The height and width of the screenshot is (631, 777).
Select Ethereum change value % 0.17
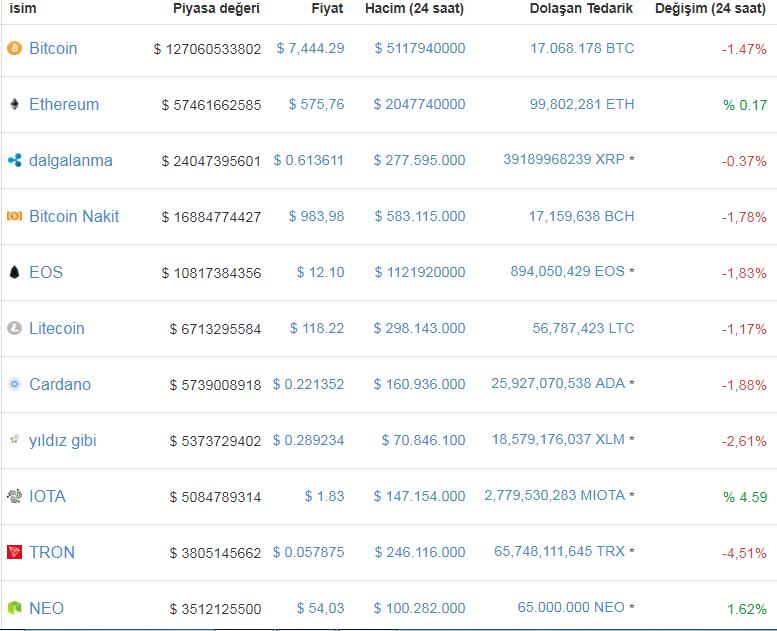[745, 105]
